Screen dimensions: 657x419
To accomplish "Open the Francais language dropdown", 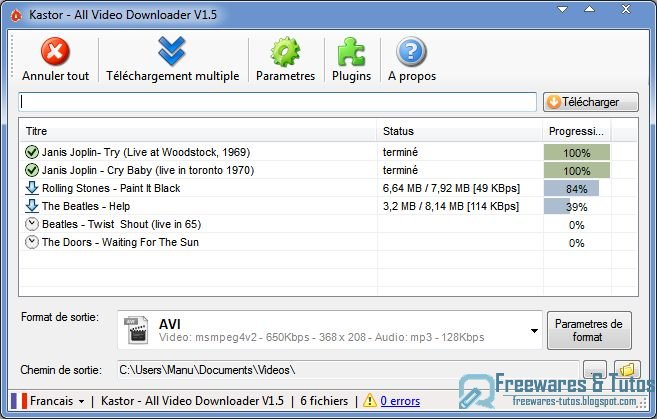I will tap(57, 401).
